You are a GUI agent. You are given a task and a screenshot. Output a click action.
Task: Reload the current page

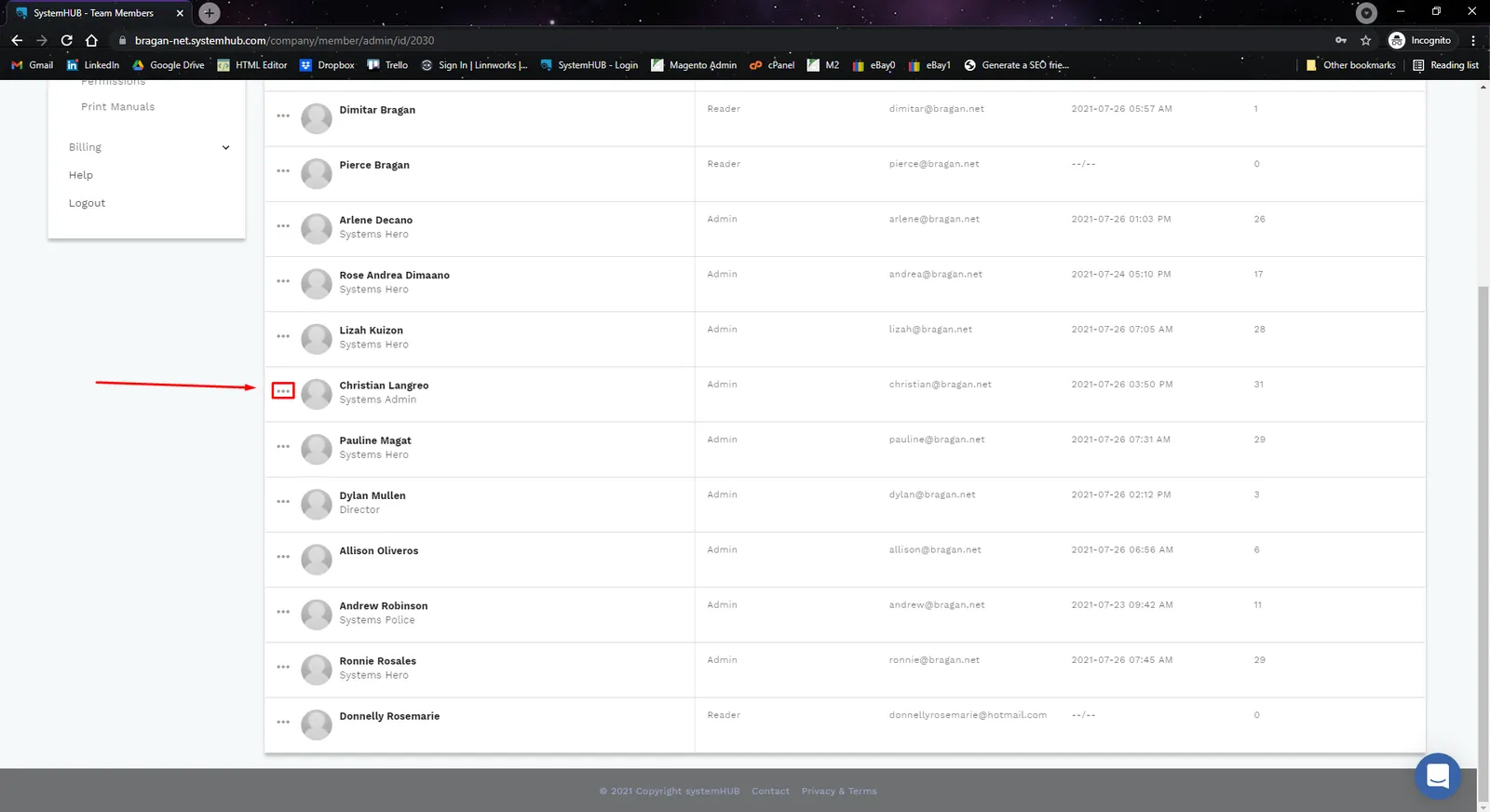pos(66,40)
